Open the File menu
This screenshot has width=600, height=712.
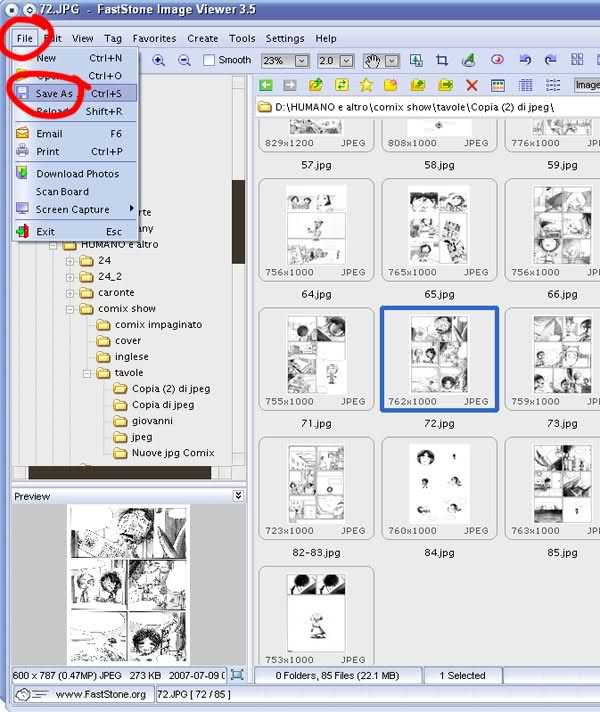[25, 39]
